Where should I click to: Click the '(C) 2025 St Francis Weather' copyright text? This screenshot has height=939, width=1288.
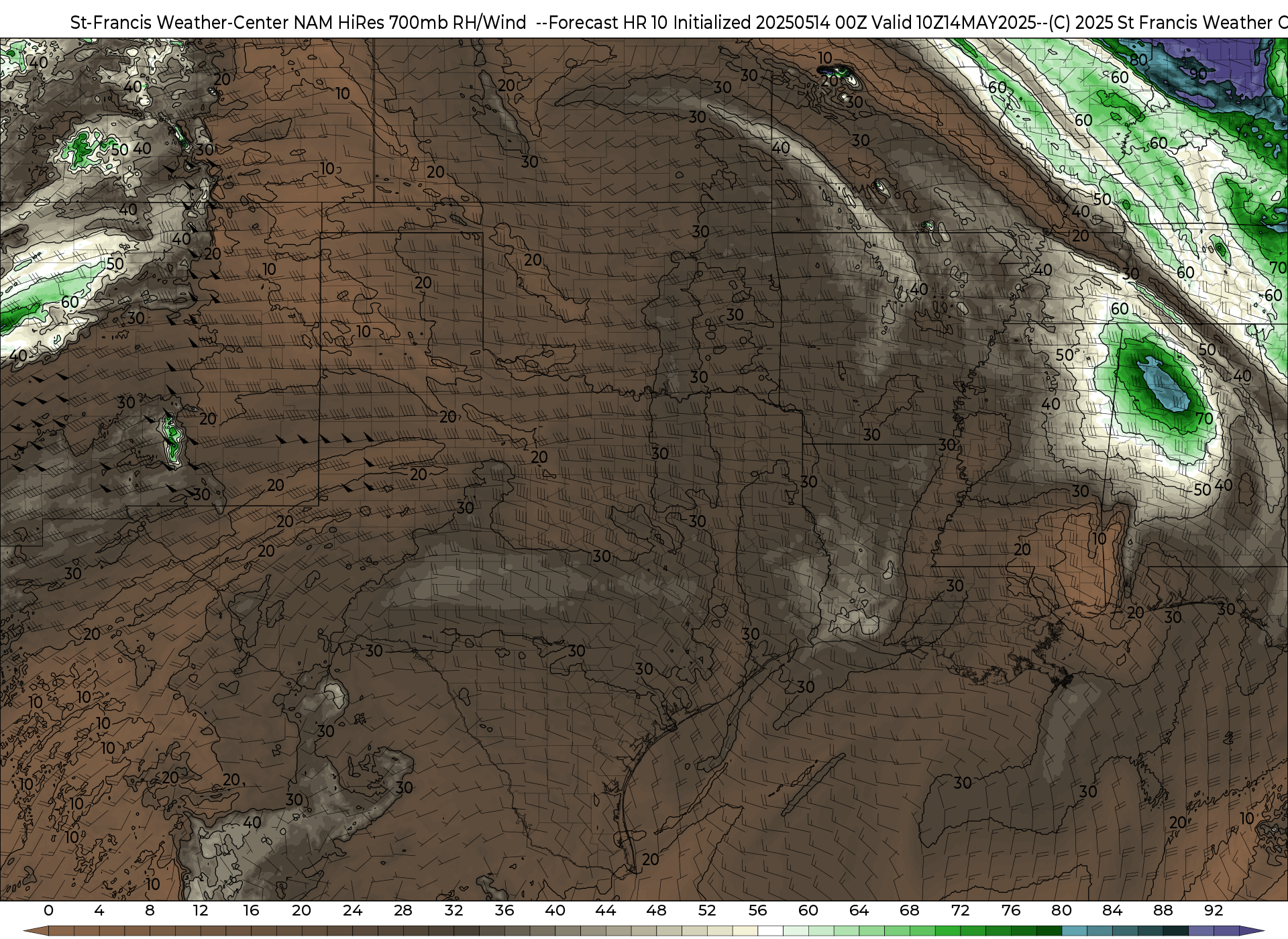point(1160,23)
